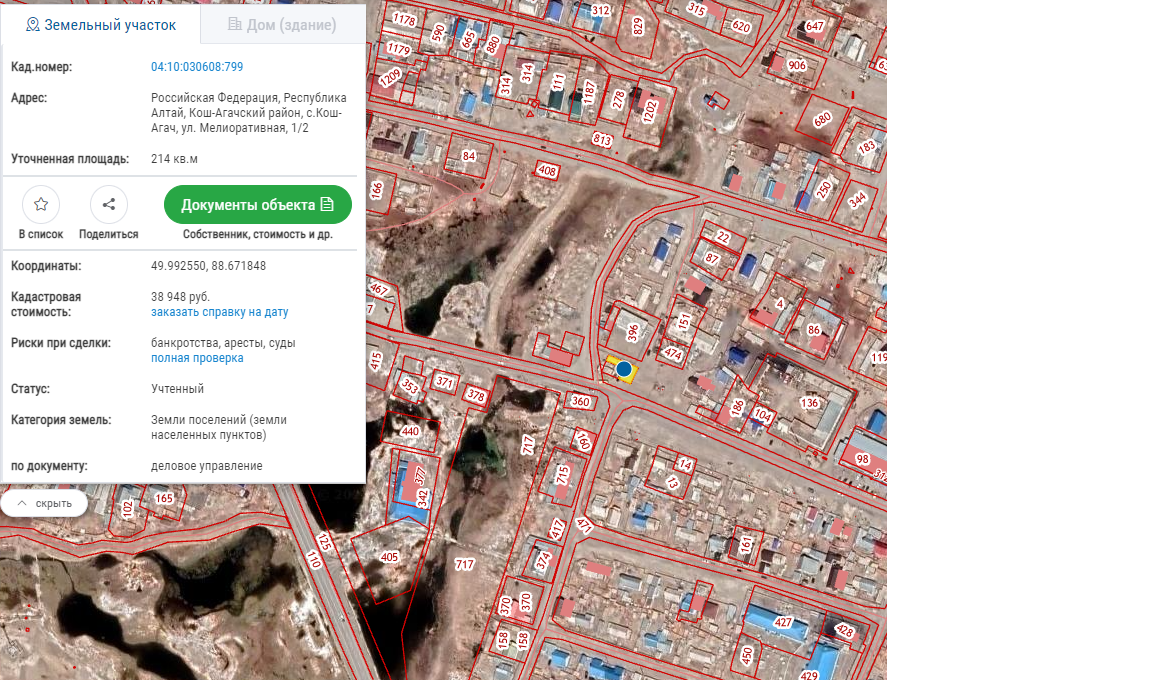
Task: Choose parcel 680 on the map
Action: [822, 119]
